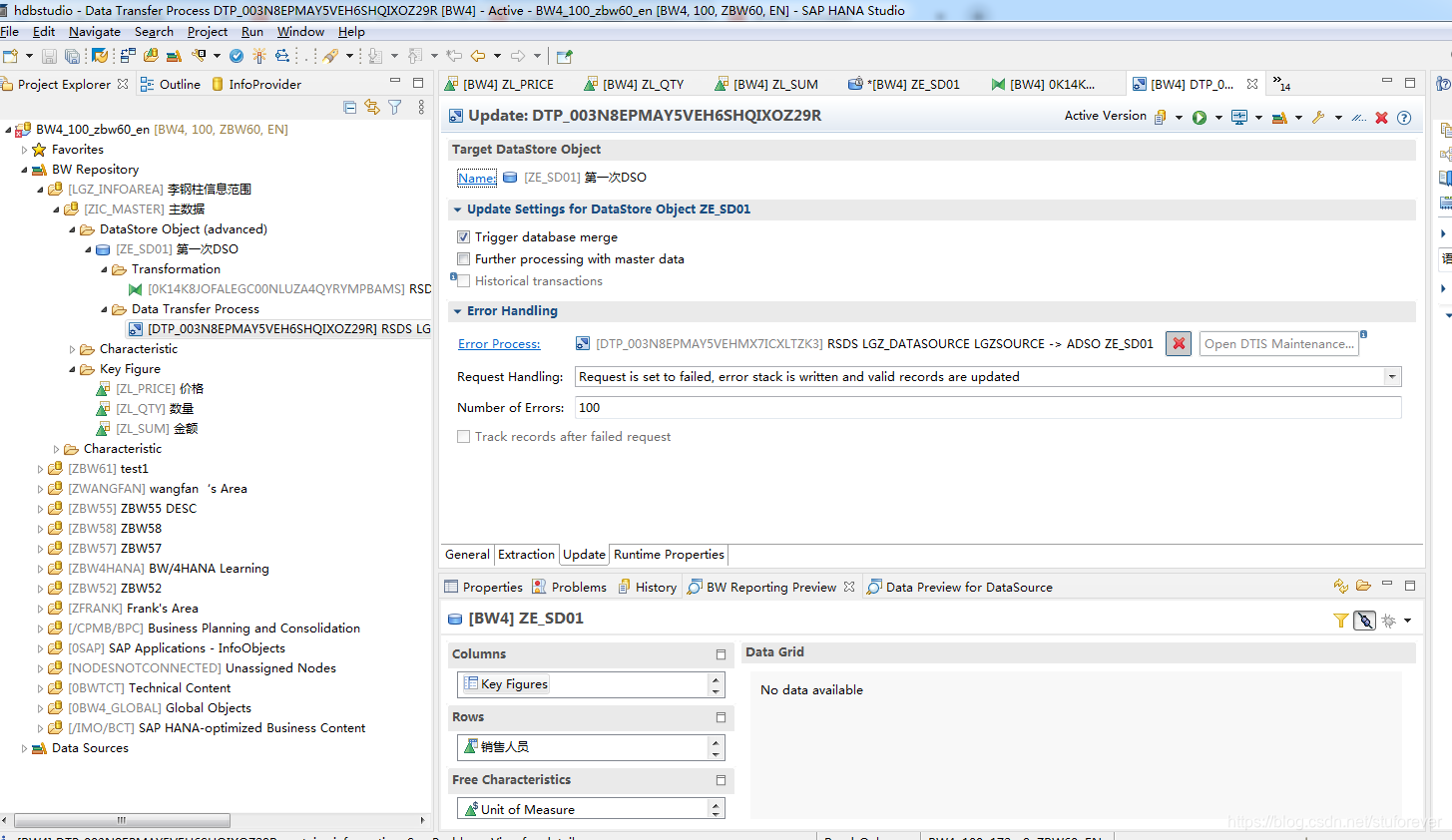This screenshot has width=1452, height=840.
Task: Close the [BW4] DTP_0... editor tab
Action: (1252, 85)
